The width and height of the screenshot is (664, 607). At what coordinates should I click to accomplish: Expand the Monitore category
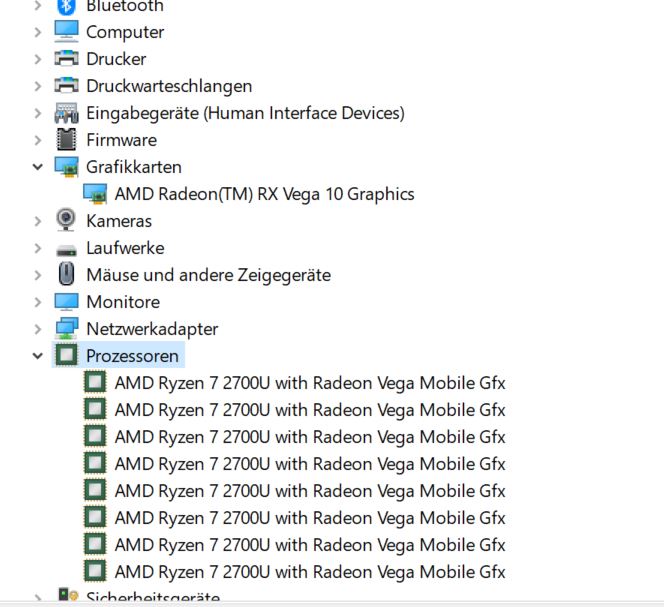[x=38, y=302]
